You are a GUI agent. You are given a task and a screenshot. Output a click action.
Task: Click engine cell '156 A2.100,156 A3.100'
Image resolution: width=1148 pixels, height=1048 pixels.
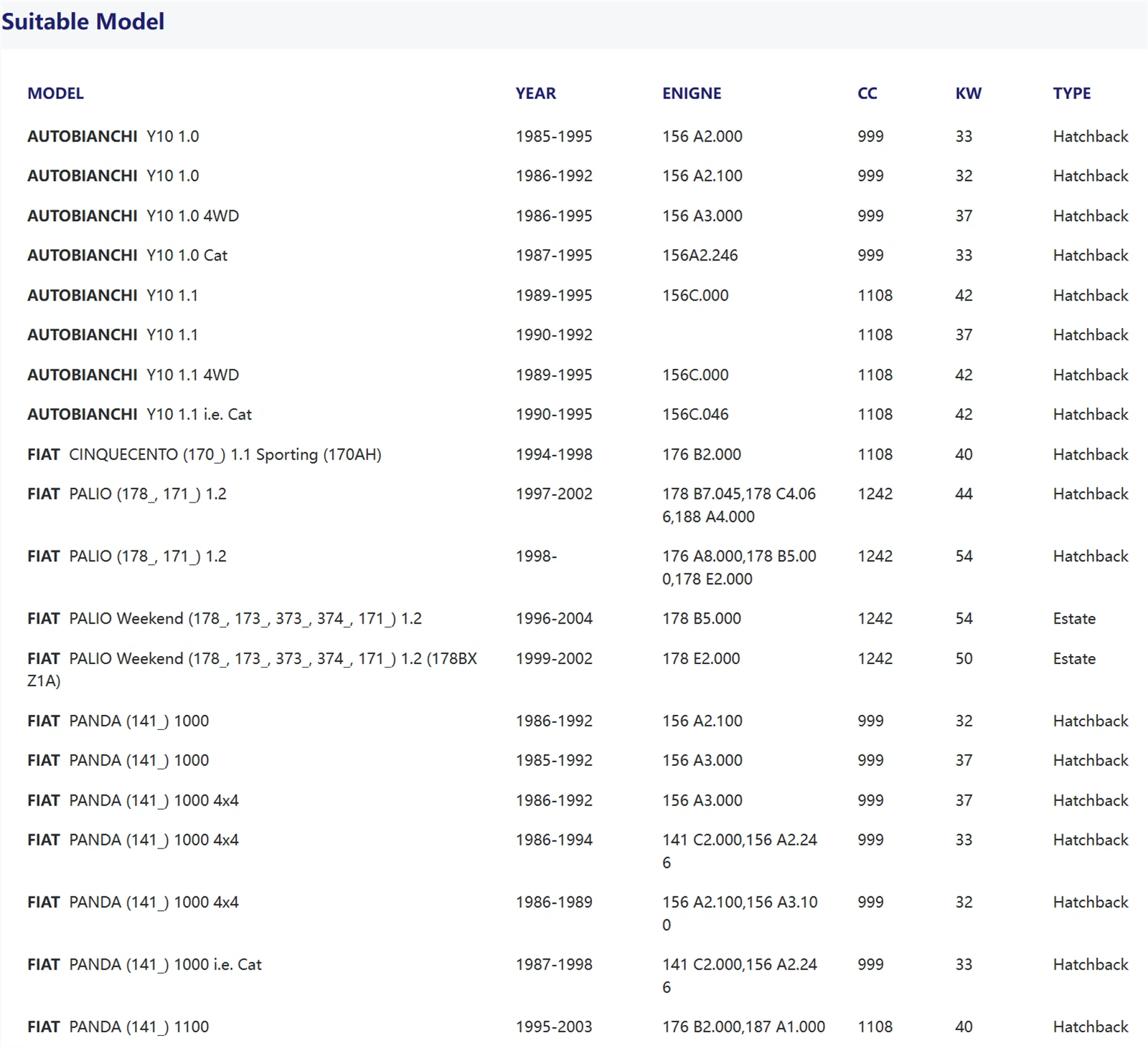click(740, 914)
